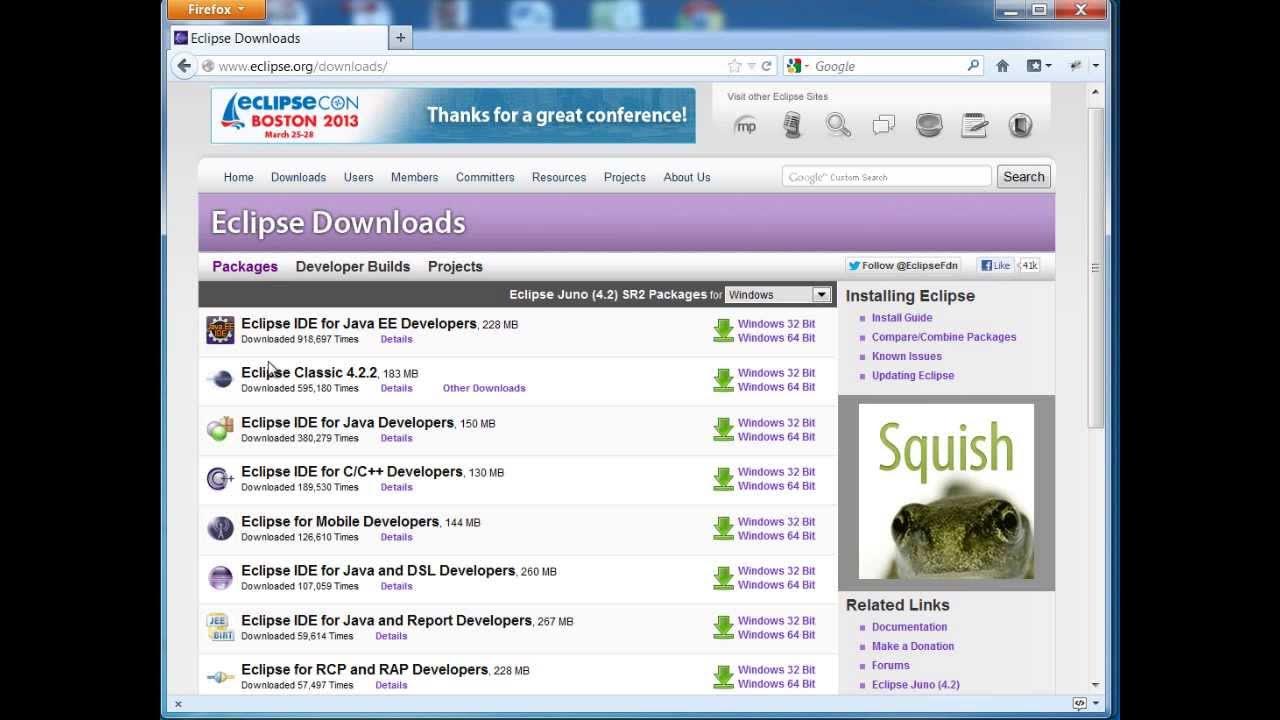This screenshot has width=1280, height=720.
Task: Expand the toolbar overflow arrow at far right
Action: 1096,66
